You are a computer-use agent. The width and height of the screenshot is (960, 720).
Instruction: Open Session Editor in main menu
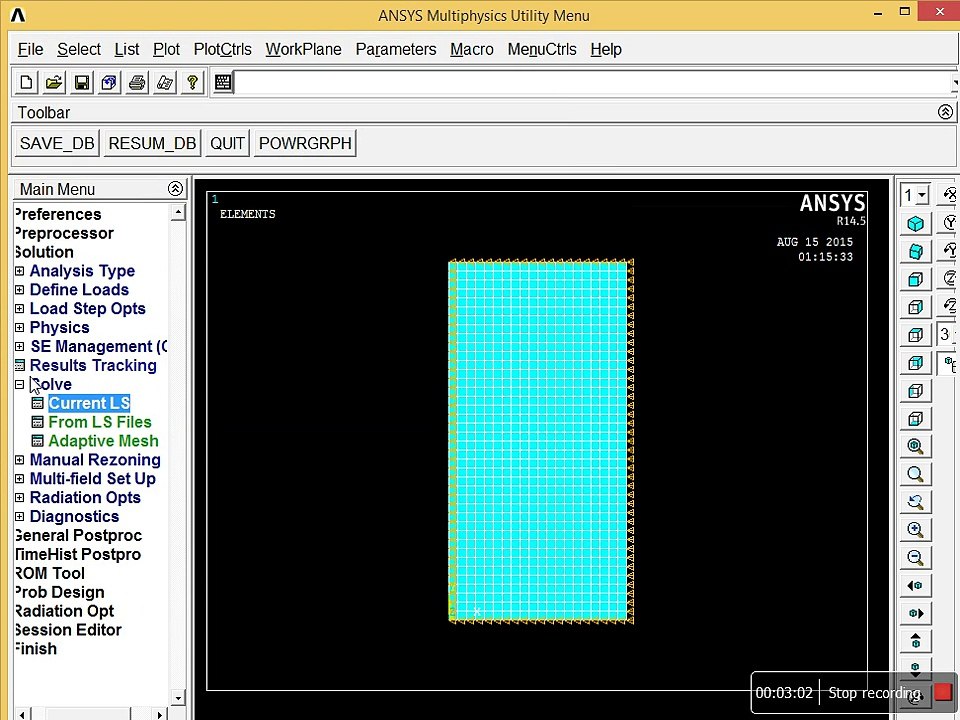tap(68, 630)
